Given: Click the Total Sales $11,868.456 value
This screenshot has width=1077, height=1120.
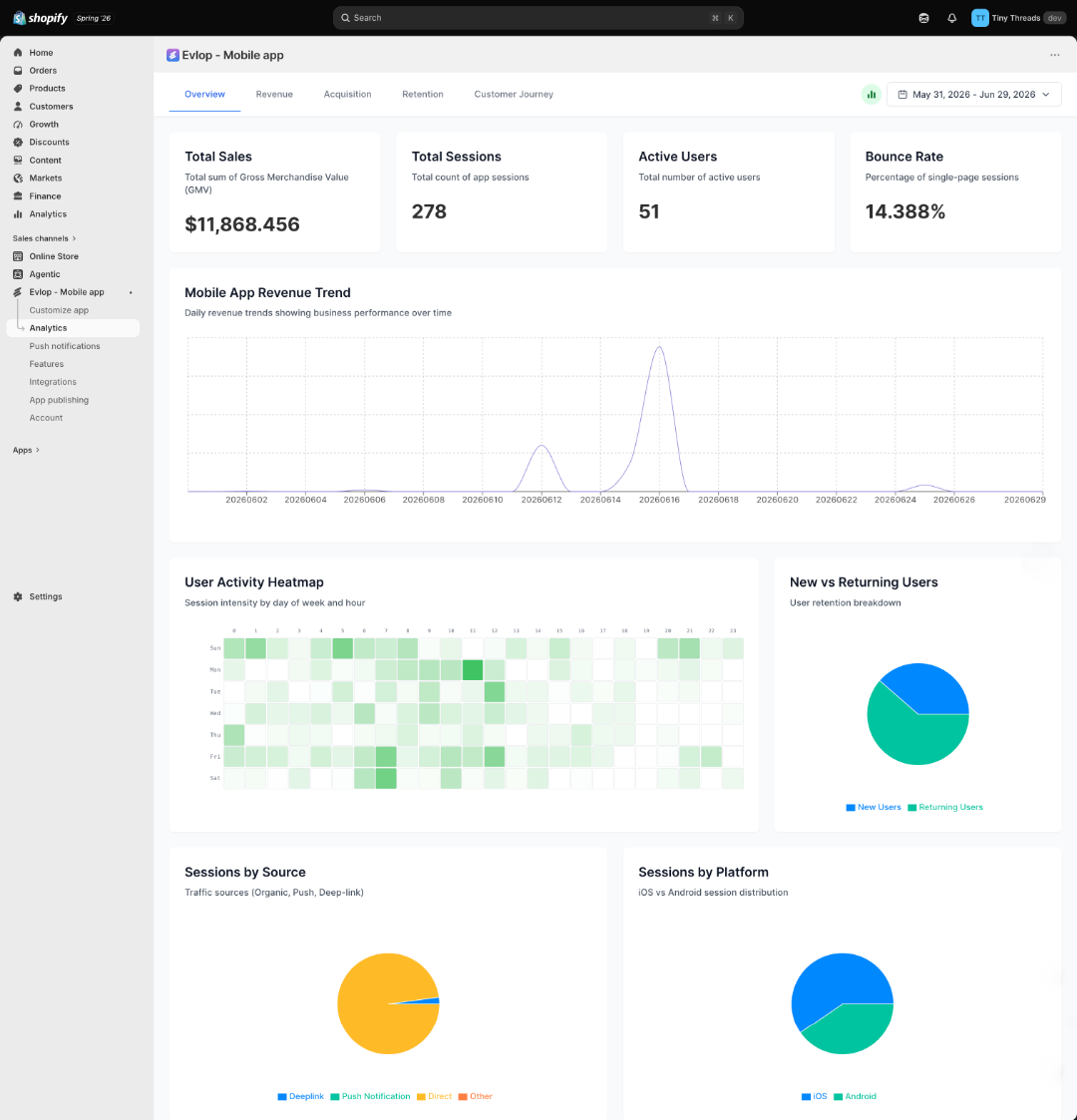Looking at the screenshot, I should 242,224.
